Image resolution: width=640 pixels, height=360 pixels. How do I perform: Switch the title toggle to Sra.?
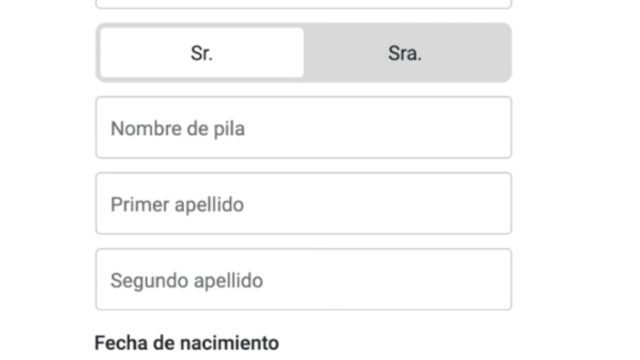(x=405, y=53)
